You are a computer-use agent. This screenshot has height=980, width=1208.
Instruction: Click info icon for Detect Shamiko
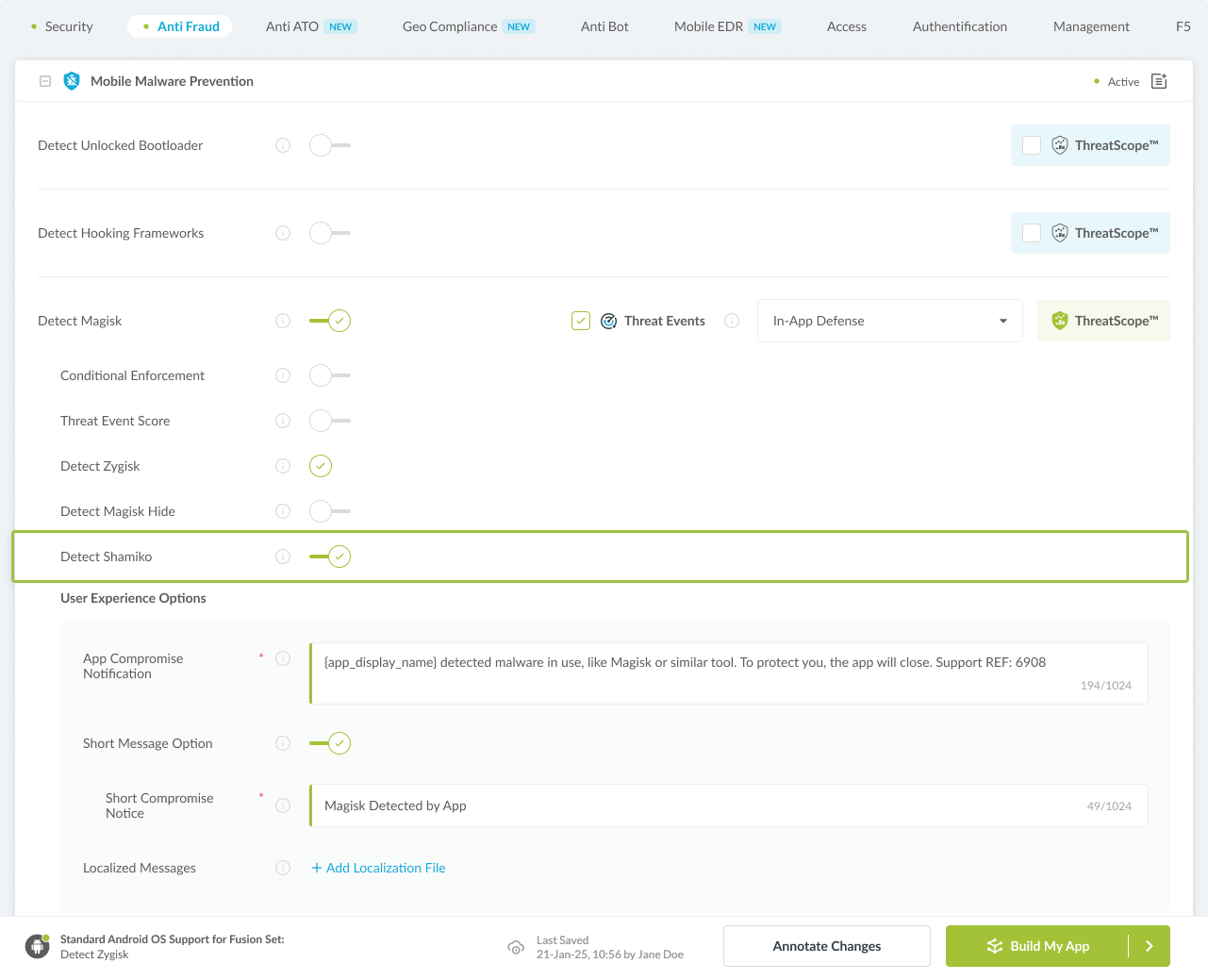coord(283,556)
